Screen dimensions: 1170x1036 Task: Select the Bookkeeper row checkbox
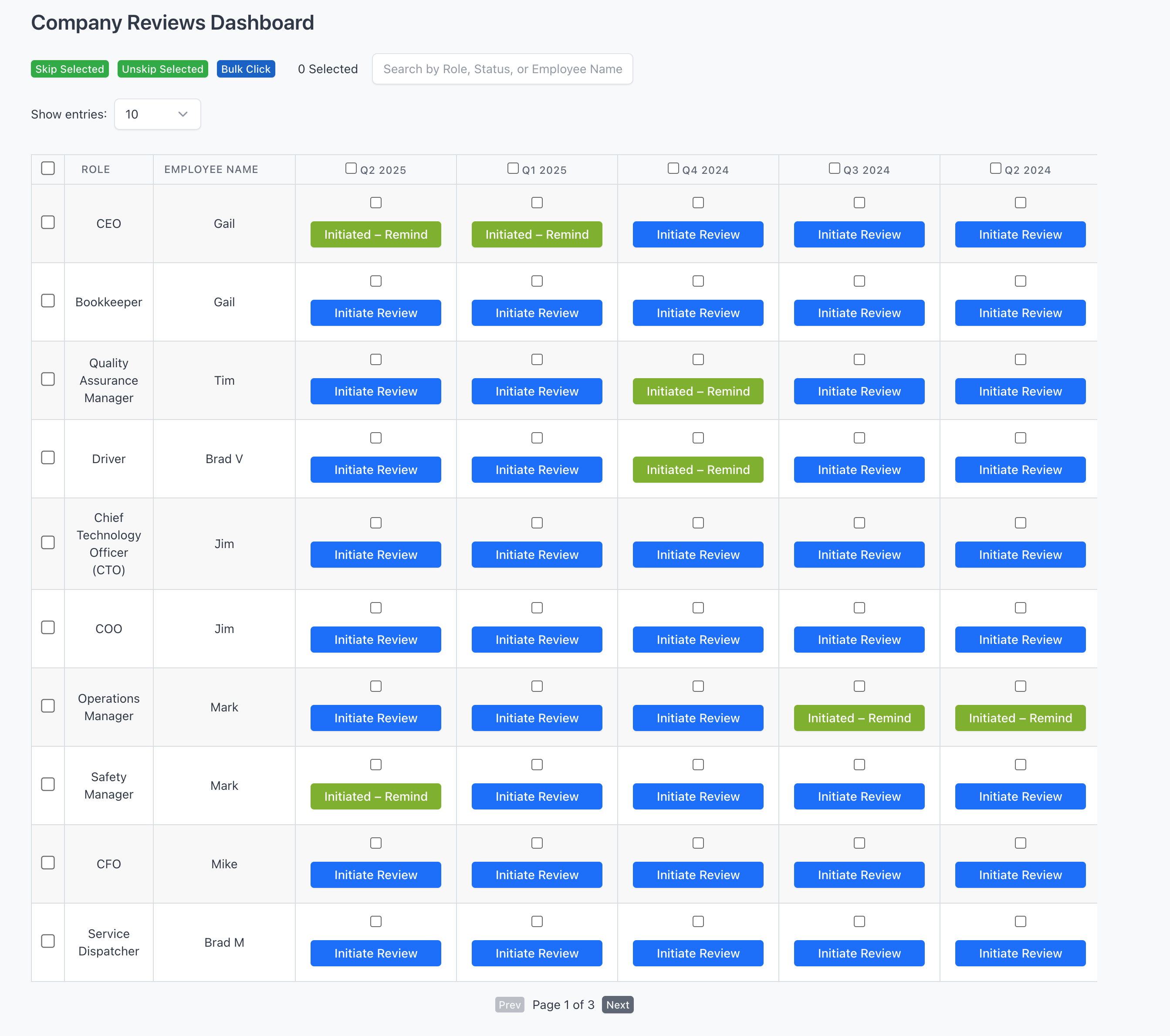pos(48,301)
